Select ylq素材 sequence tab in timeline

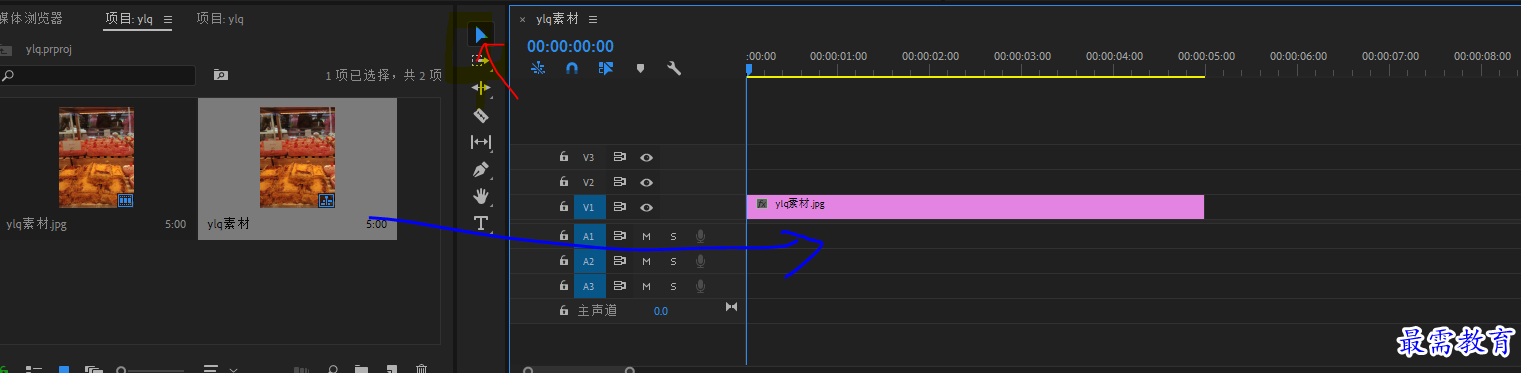(x=558, y=19)
